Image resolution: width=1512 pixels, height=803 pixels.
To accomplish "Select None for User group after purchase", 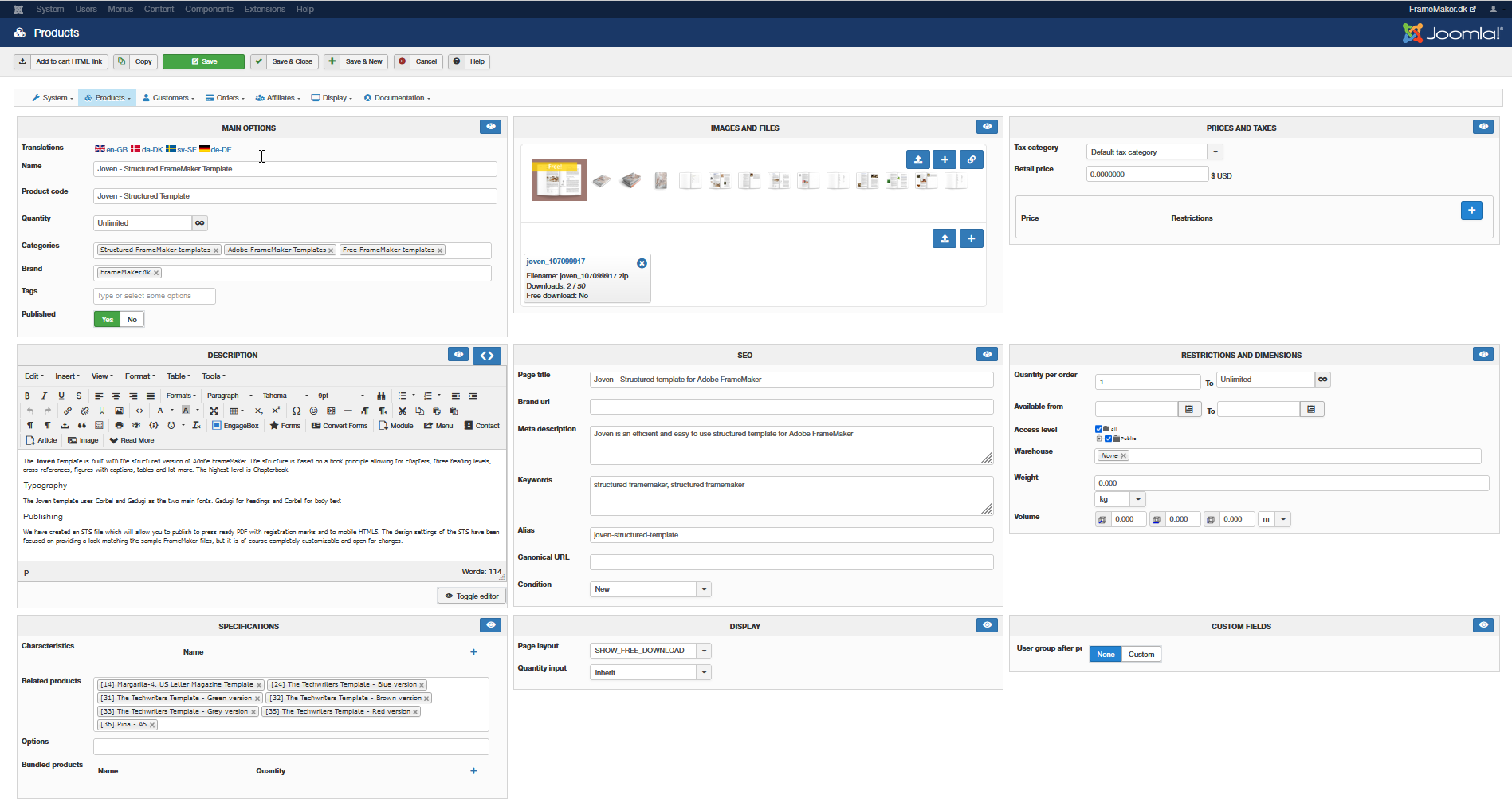I will (x=1106, y=655).
